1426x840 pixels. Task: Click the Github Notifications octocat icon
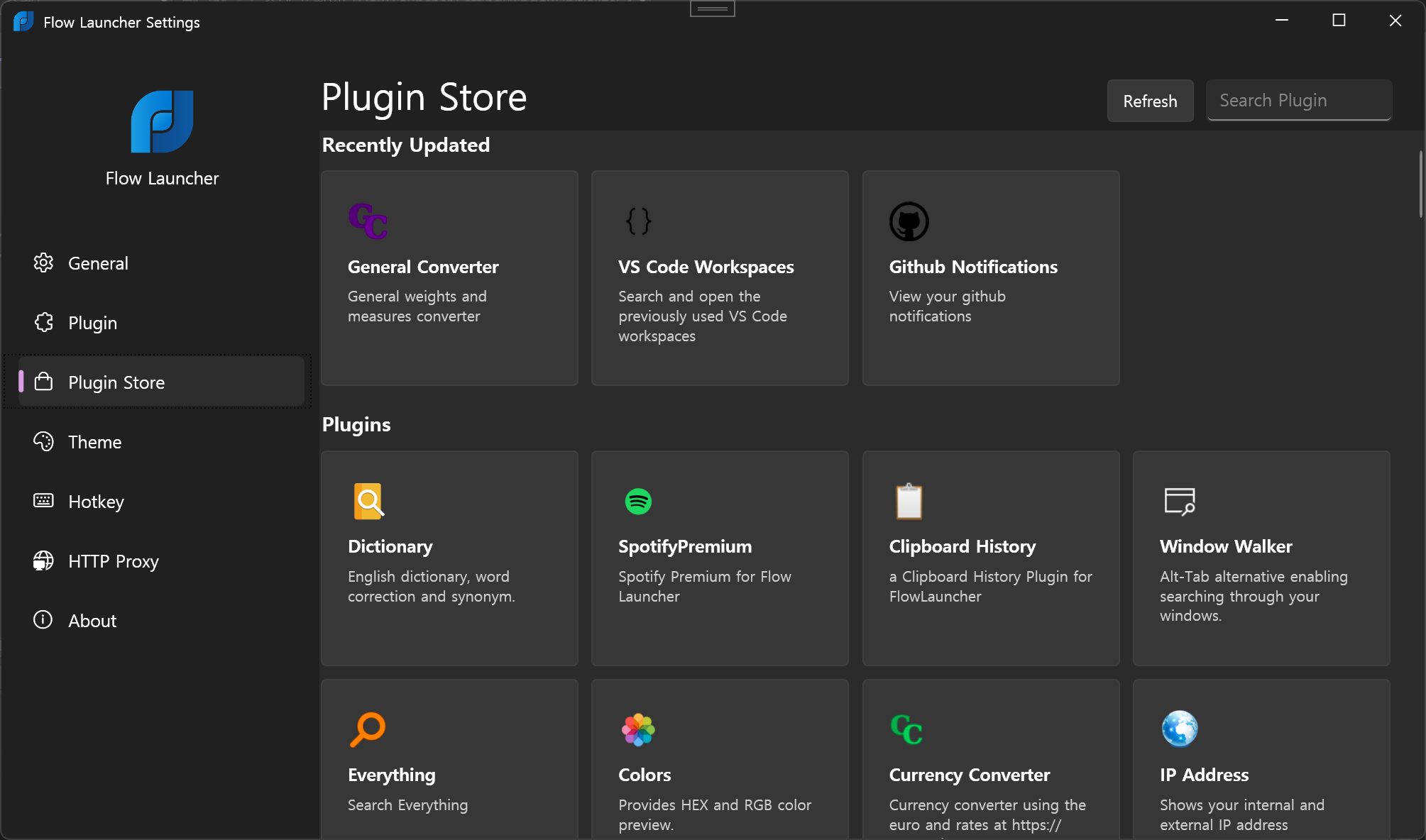point(909,221)
